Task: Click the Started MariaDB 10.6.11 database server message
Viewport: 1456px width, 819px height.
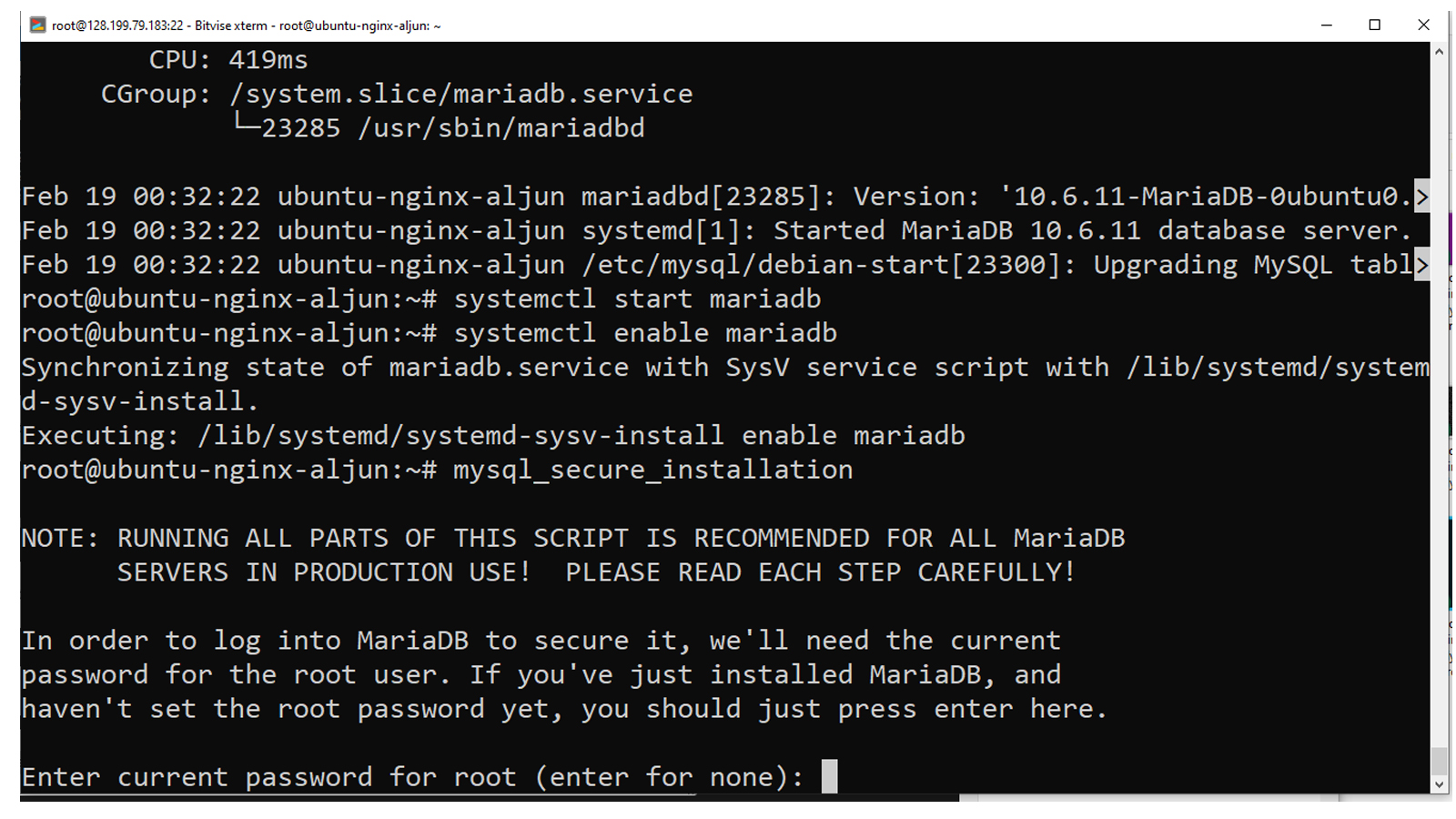Action: (1092, 230)
